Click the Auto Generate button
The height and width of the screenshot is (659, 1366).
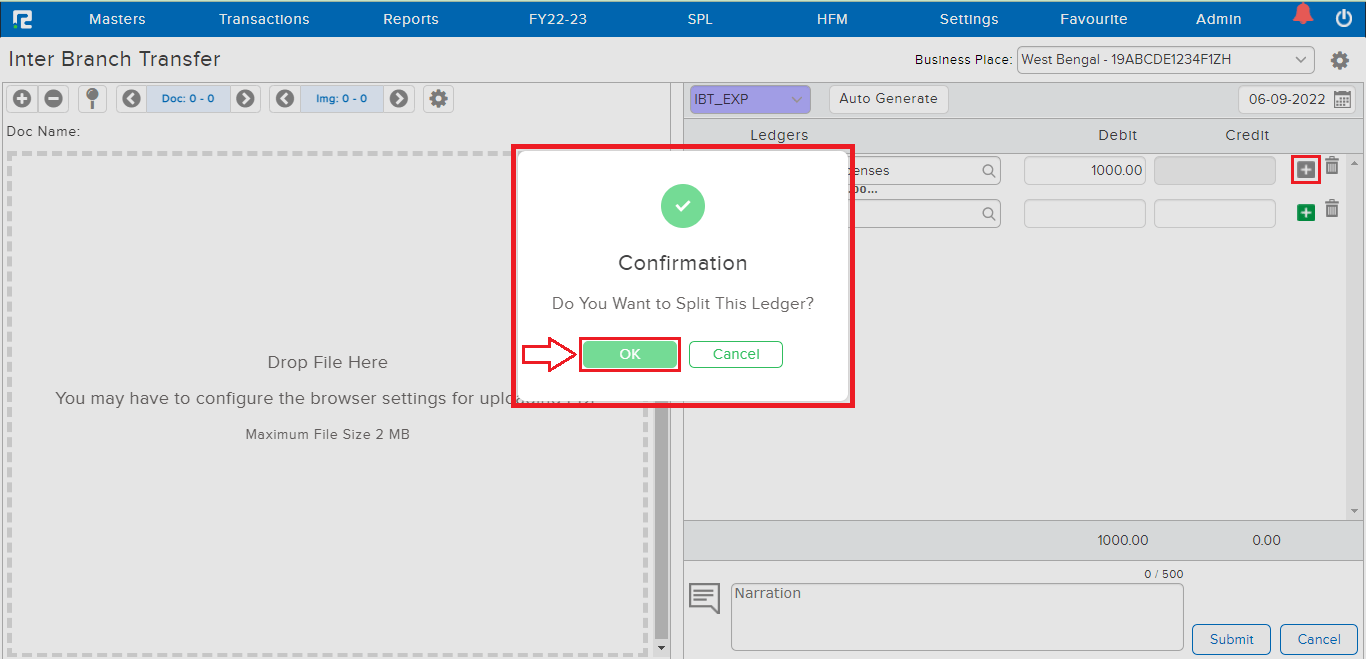point(888,99)
